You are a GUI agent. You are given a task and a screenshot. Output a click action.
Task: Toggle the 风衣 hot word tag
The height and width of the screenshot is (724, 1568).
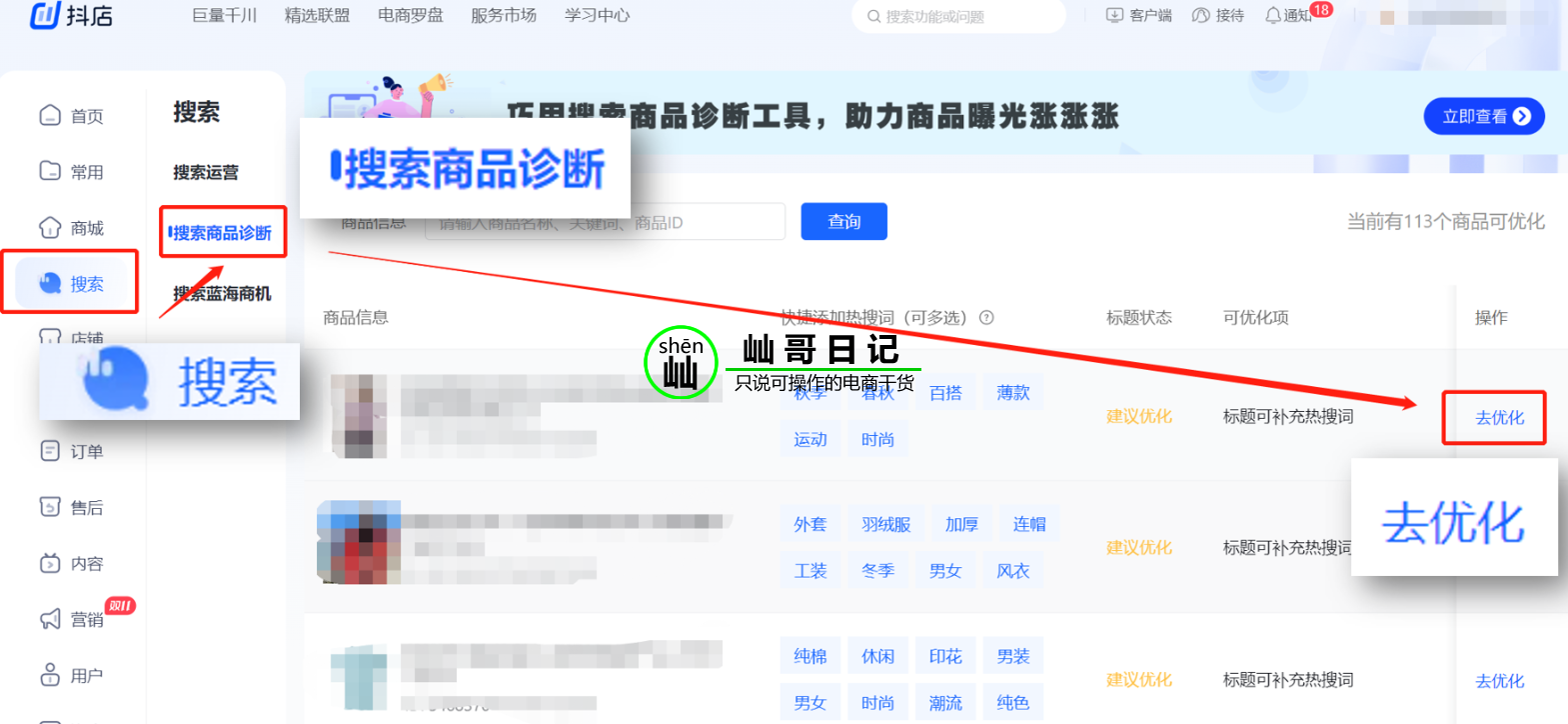[x=1013, y=570]
